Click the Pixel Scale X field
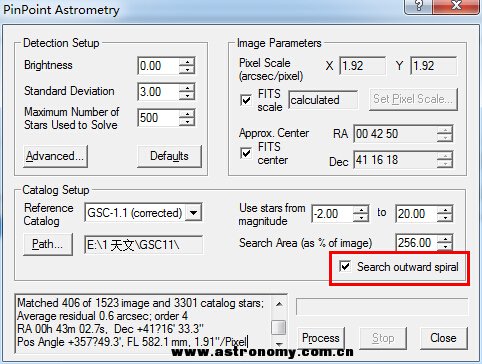 click(363, 66)
